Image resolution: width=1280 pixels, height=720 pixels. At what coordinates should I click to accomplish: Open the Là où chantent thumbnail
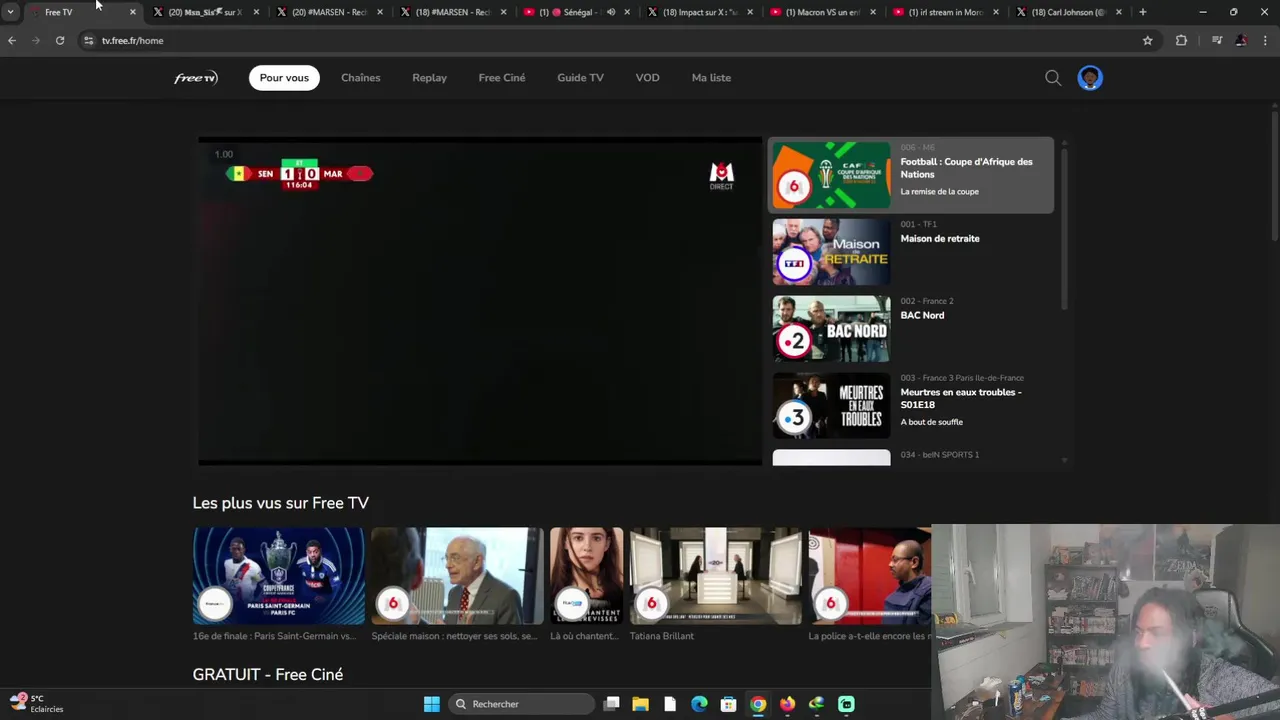[586, 576]
